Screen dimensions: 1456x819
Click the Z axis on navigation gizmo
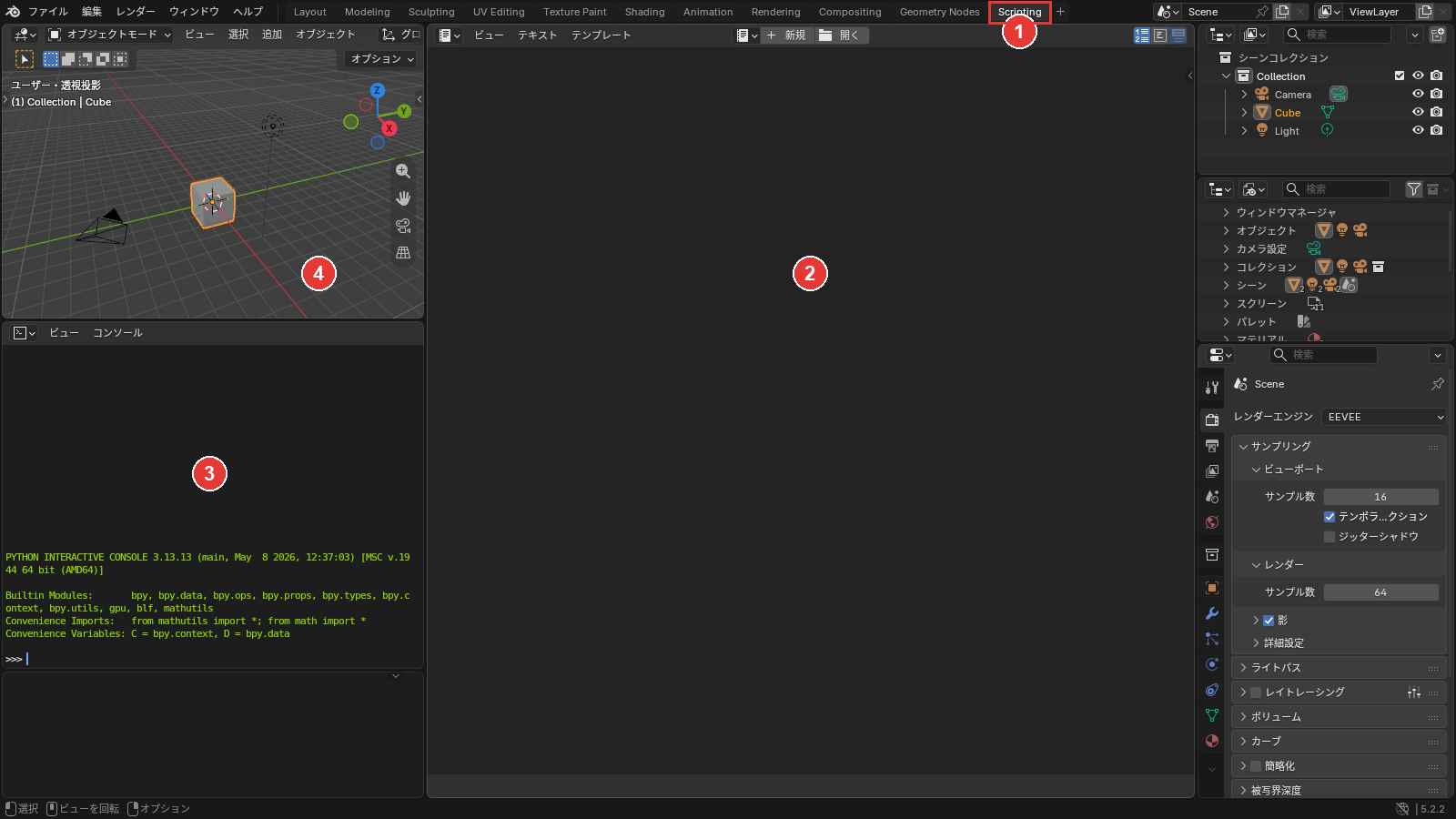(x=378, y=90)
